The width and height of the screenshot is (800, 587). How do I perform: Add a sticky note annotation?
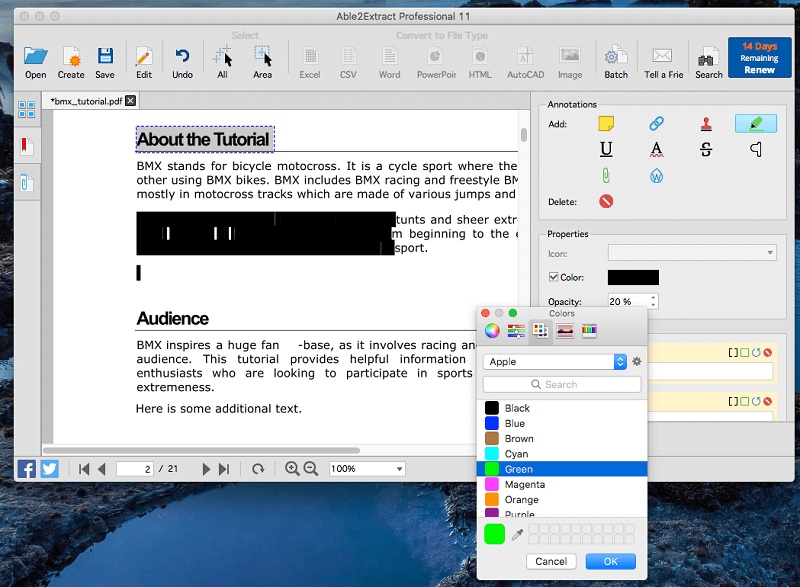click(x=606, y=123)
